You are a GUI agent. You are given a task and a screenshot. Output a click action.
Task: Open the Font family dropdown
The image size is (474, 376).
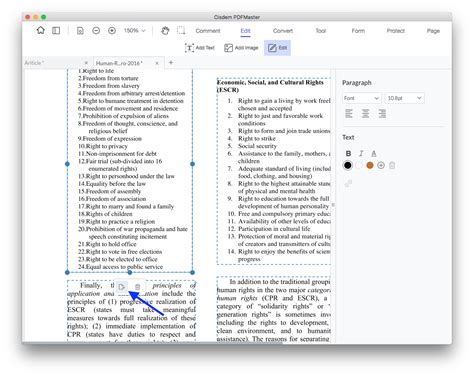coord(361,98)
